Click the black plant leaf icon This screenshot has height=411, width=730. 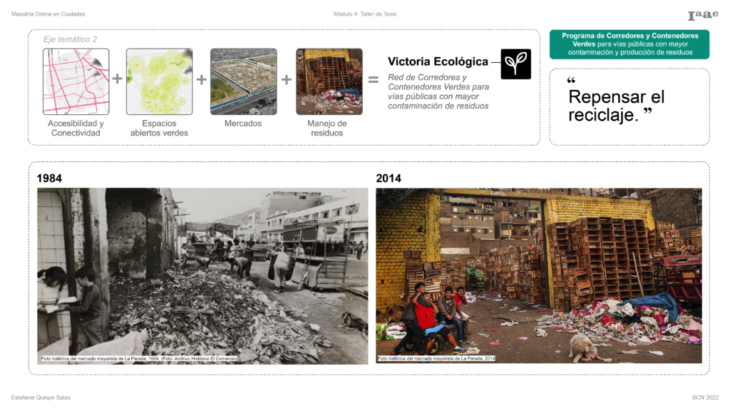pyautogui.click(x=516, y=63)
